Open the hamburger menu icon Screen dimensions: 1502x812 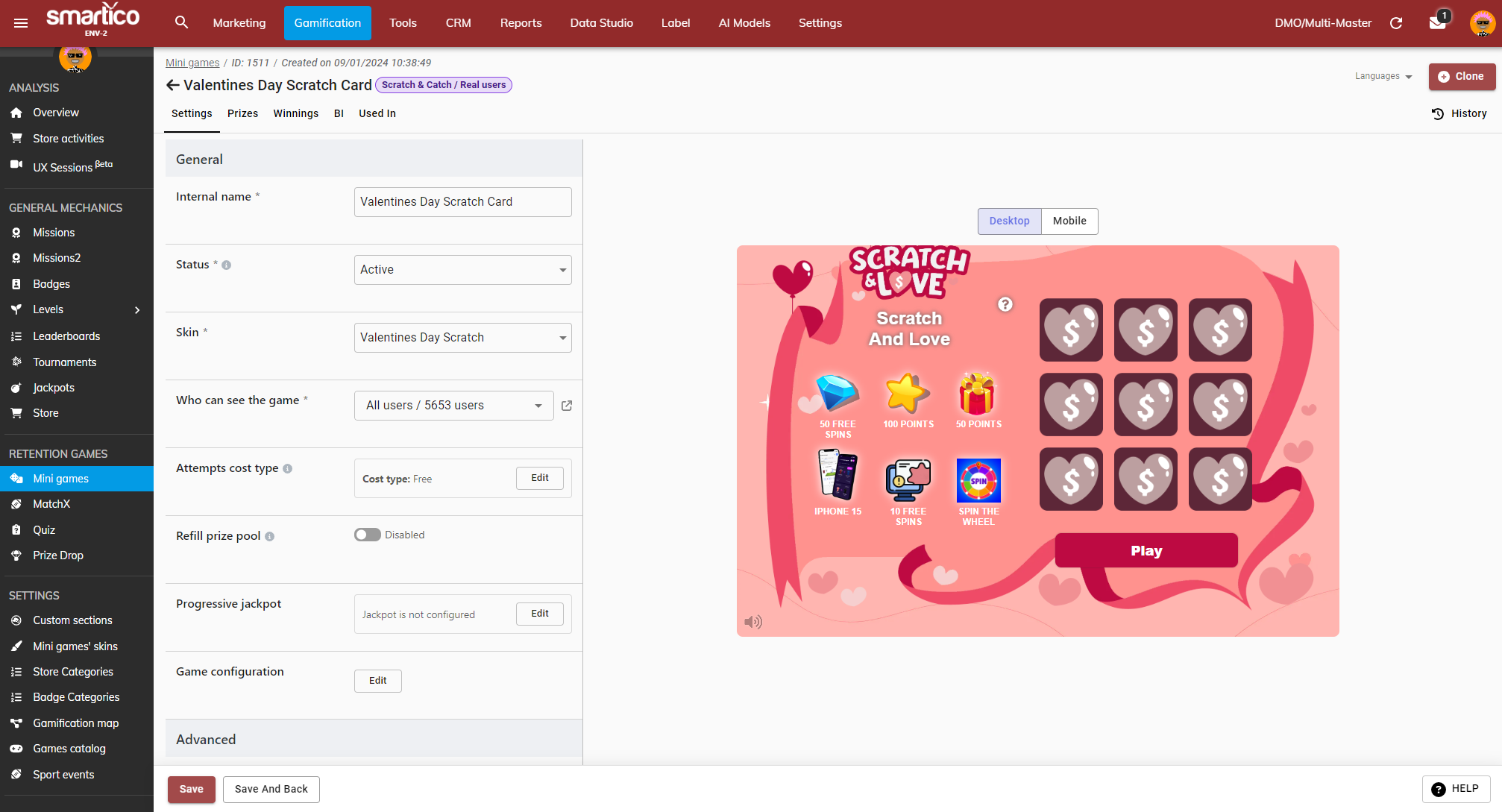tap(21, 23)
